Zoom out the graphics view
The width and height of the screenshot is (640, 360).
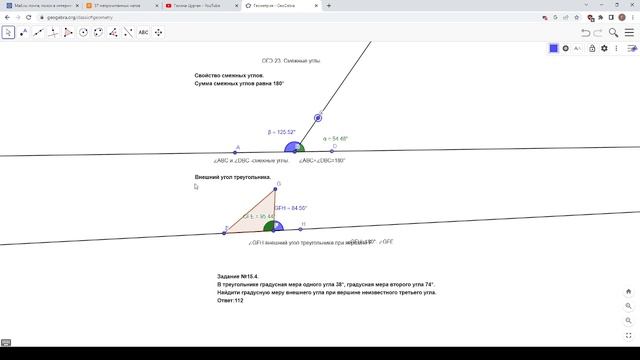click(x=629, y=321)
